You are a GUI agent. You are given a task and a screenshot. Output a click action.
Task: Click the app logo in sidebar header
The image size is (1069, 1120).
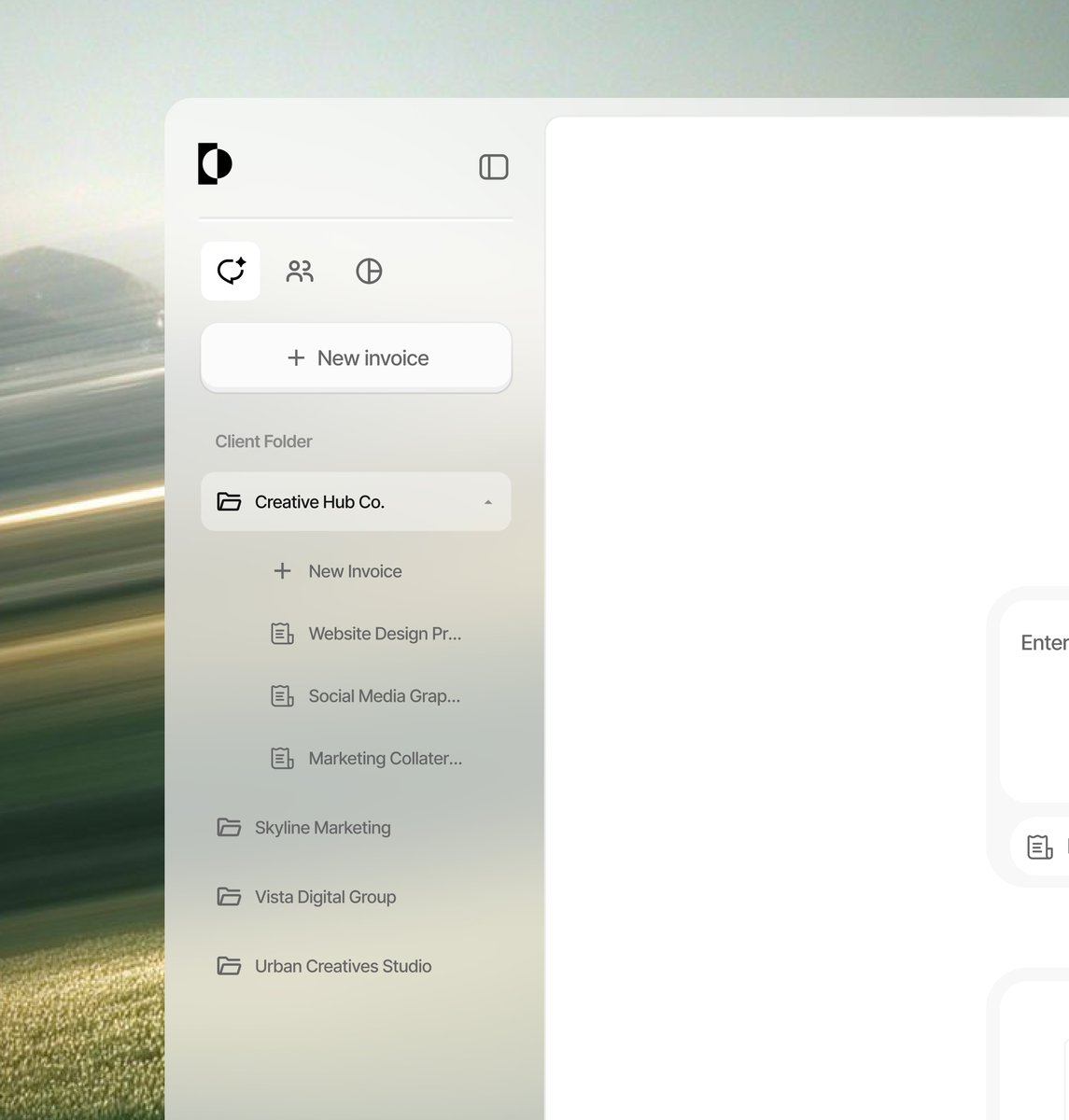tap(215, 164)
